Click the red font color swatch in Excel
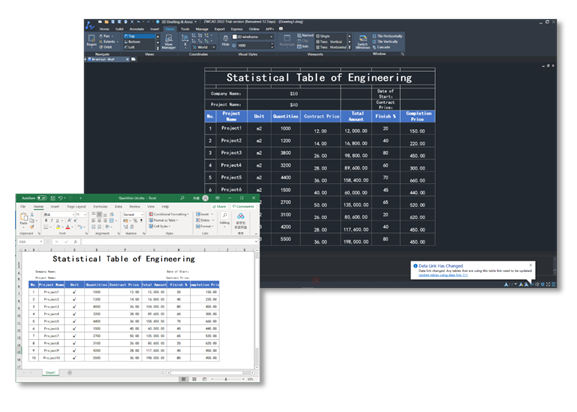The height and width of the screenshot is (412, 577). [68, 227]
